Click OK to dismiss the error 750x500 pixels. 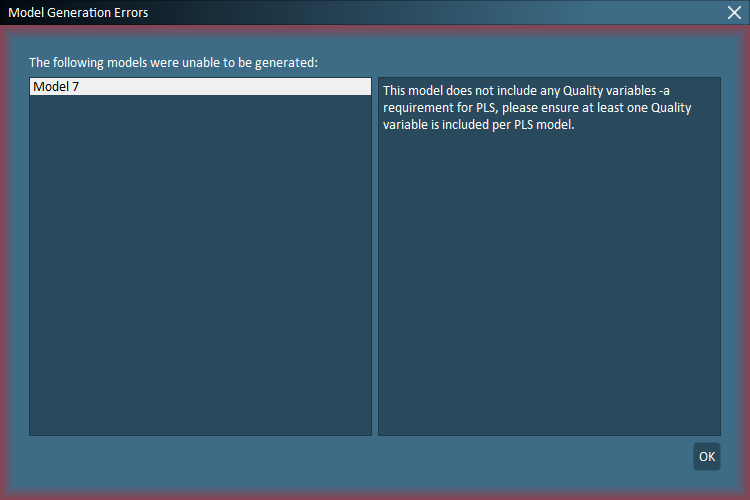(707, 457)
